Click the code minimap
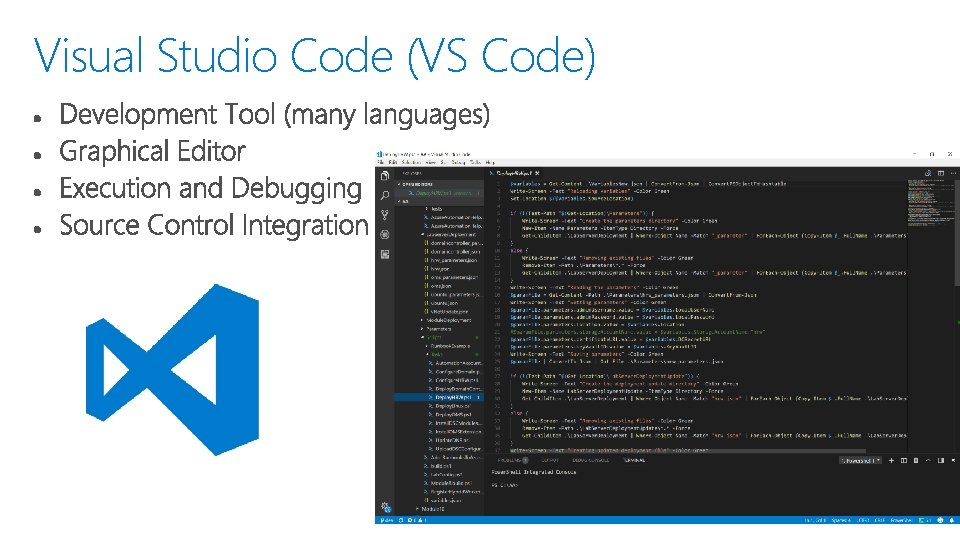This screenshot has width=960, height=540. pyautogui.click(x=929, y=202)
